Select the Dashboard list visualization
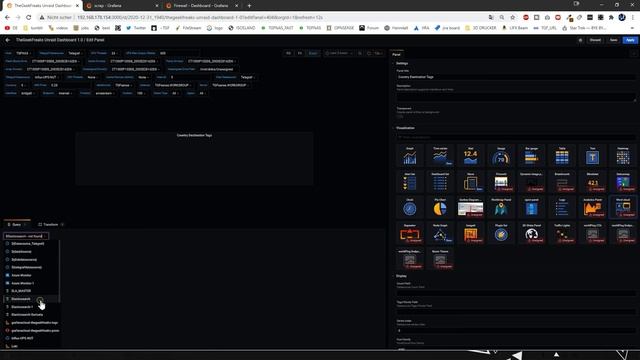The height and width of the screenshot is (360, 640). tap(440, 181)
